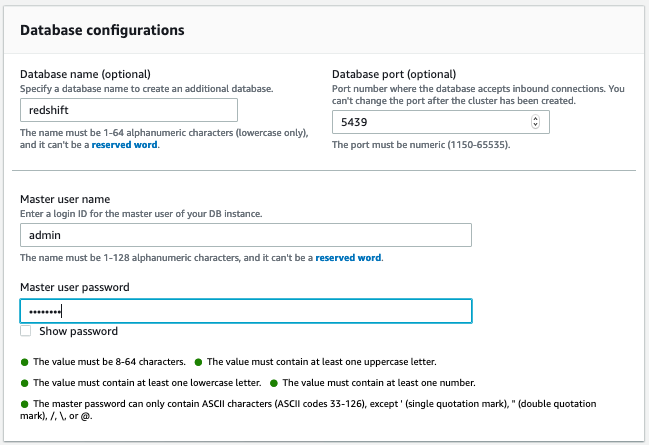Click the Database name (optional) label

click(x=85, y=74)
